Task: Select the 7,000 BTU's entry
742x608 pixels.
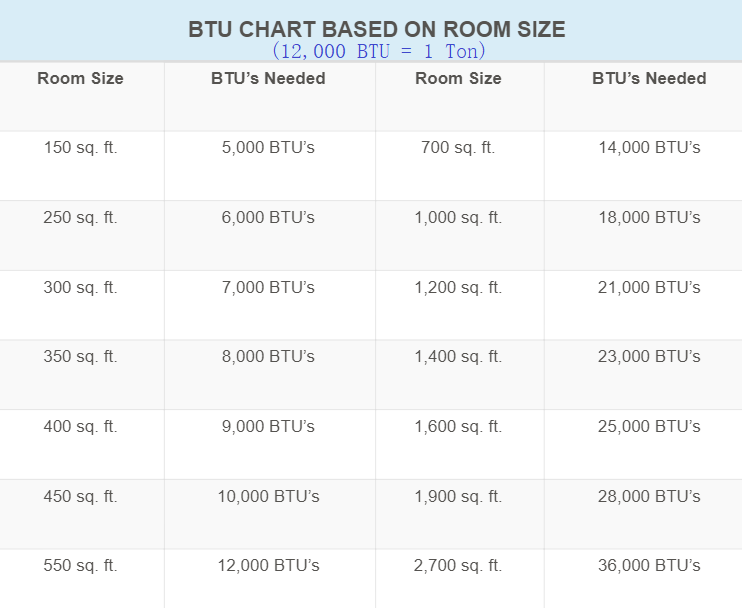Action: (x=268, y=288)
